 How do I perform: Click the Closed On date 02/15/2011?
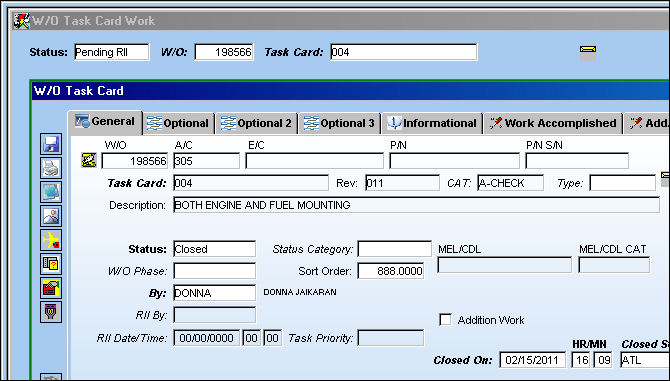pyautogui.click(x=532, y=360)
